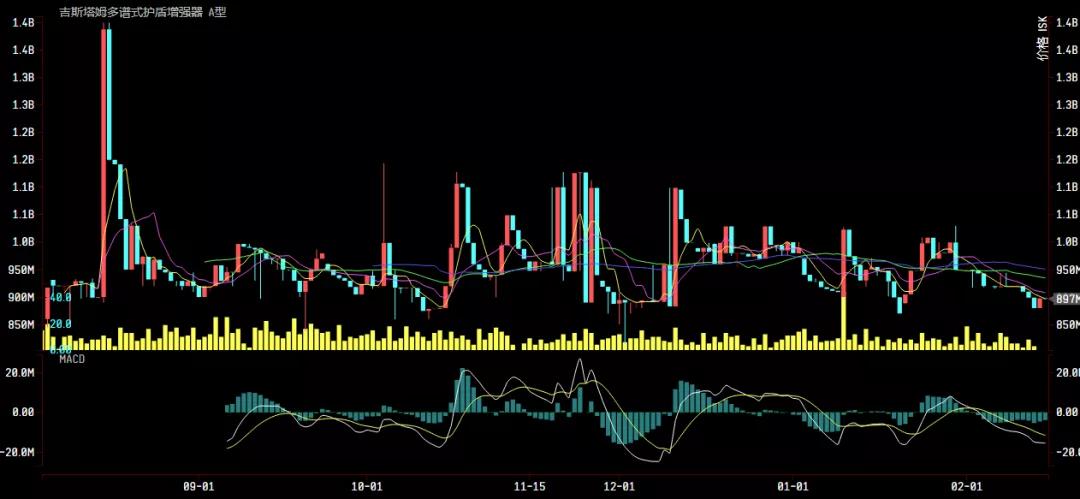
Task: Select the 09-01 date marker
Action: click(x=199, y=486)
